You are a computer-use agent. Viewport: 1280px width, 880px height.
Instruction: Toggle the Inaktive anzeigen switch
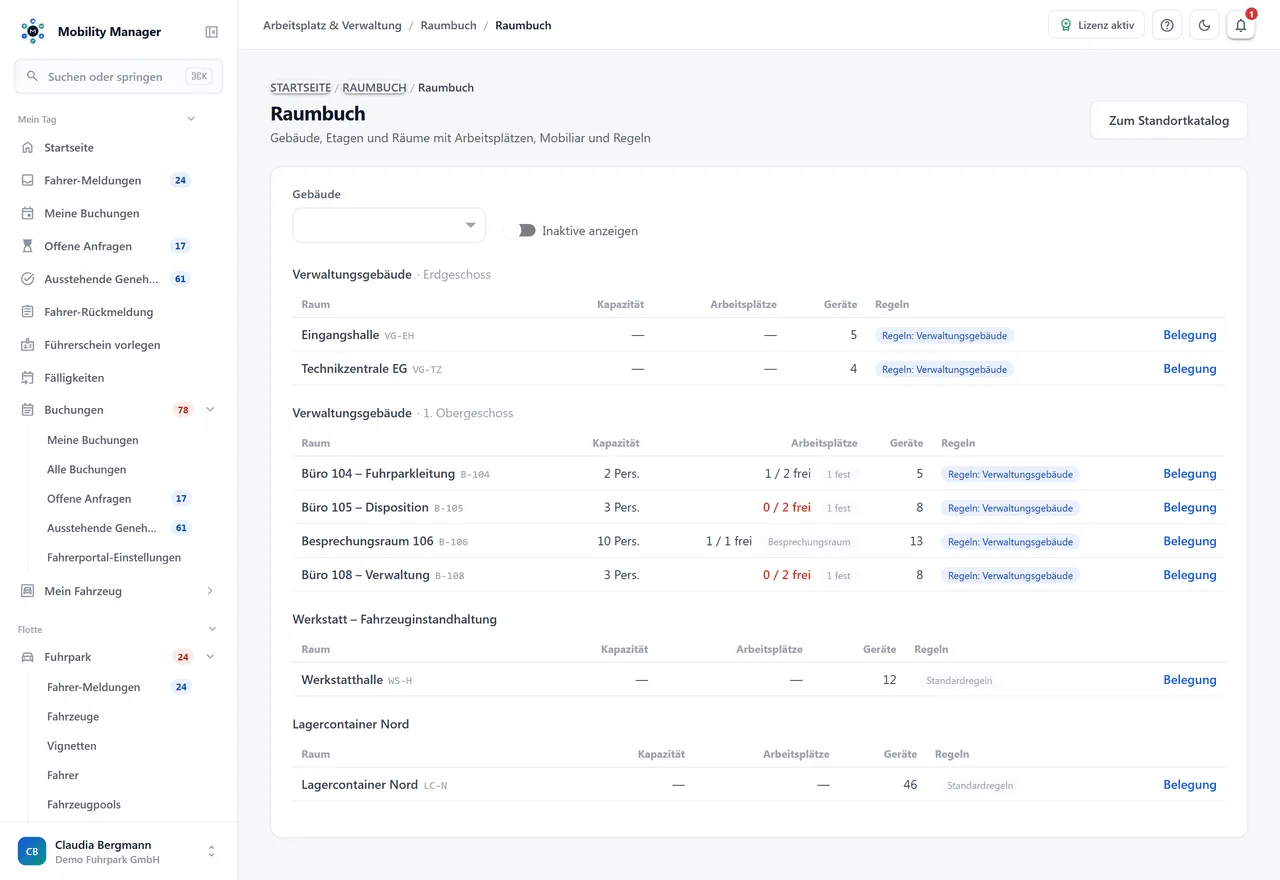pyautogui.click(x=520, y=231)
